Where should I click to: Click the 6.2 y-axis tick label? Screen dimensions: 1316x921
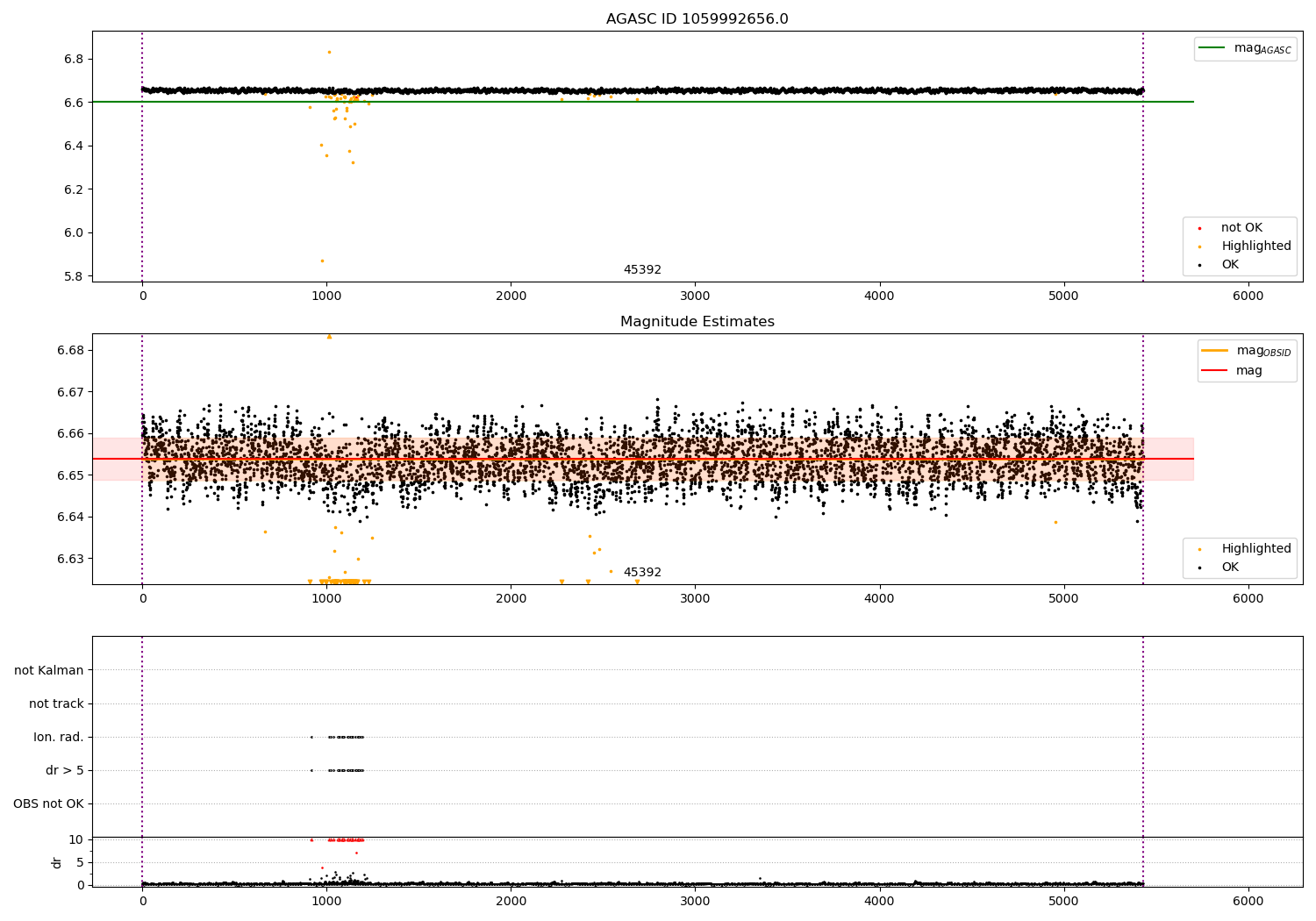pos(74,189)
